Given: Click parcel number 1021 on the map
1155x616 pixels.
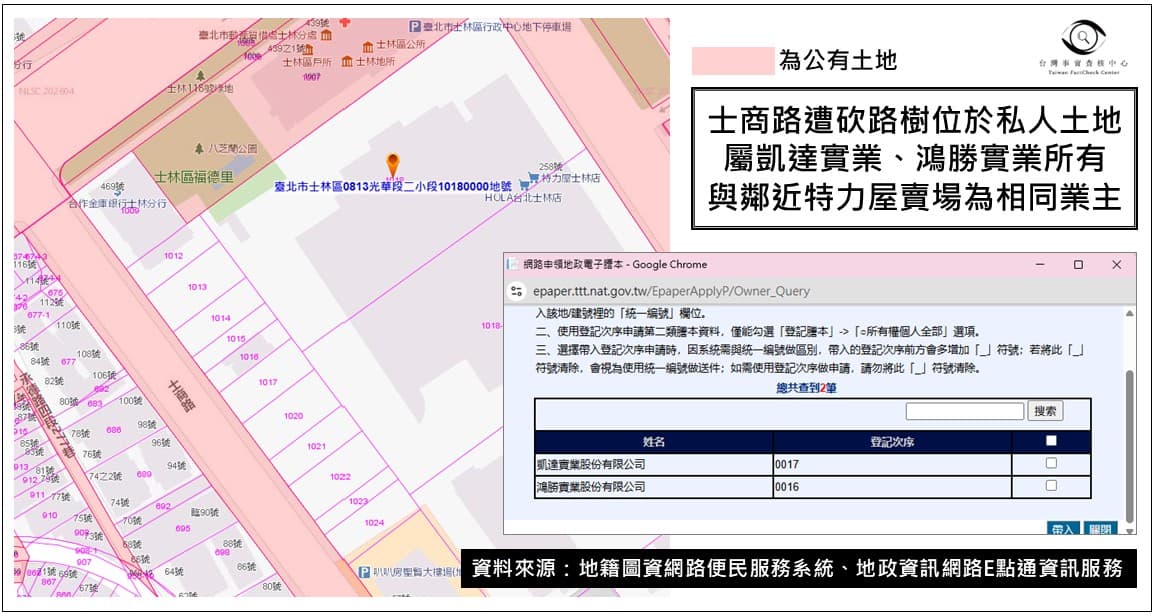Looking at the screenshot, I should (316, 446).
